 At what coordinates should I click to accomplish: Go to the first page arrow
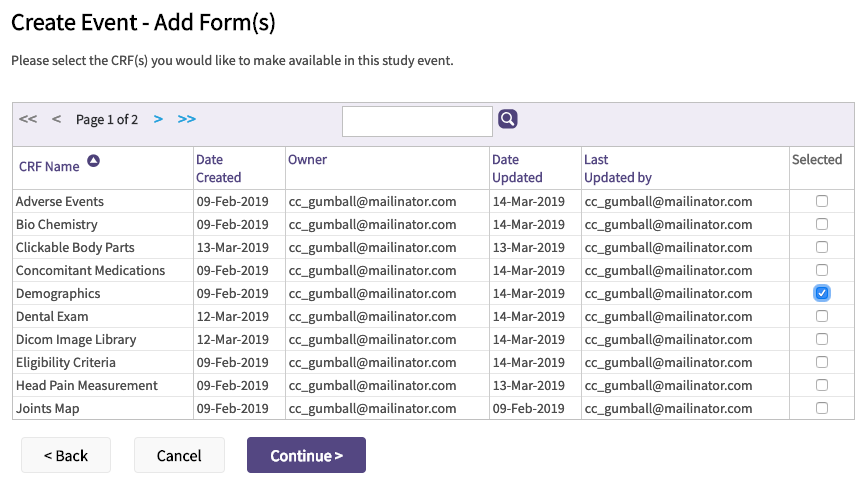click(28, 119)
